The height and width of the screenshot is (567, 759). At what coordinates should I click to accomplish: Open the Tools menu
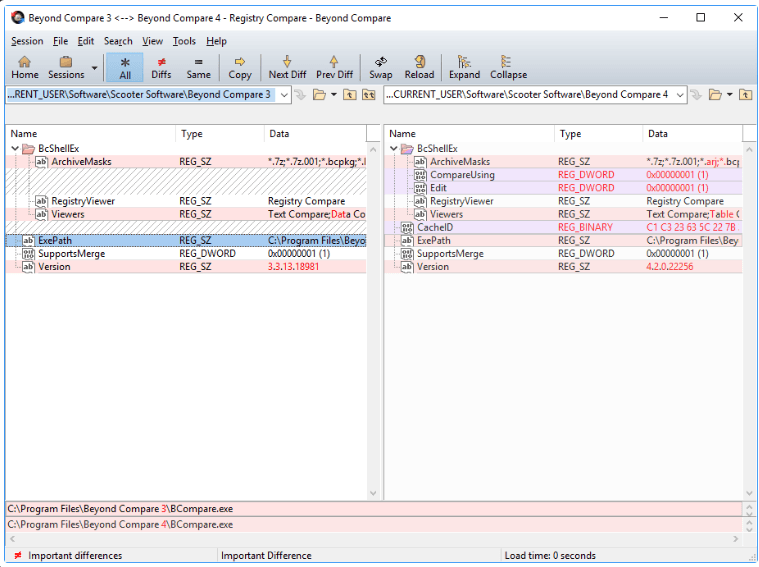pyautogui.click(x=184, y=41)
